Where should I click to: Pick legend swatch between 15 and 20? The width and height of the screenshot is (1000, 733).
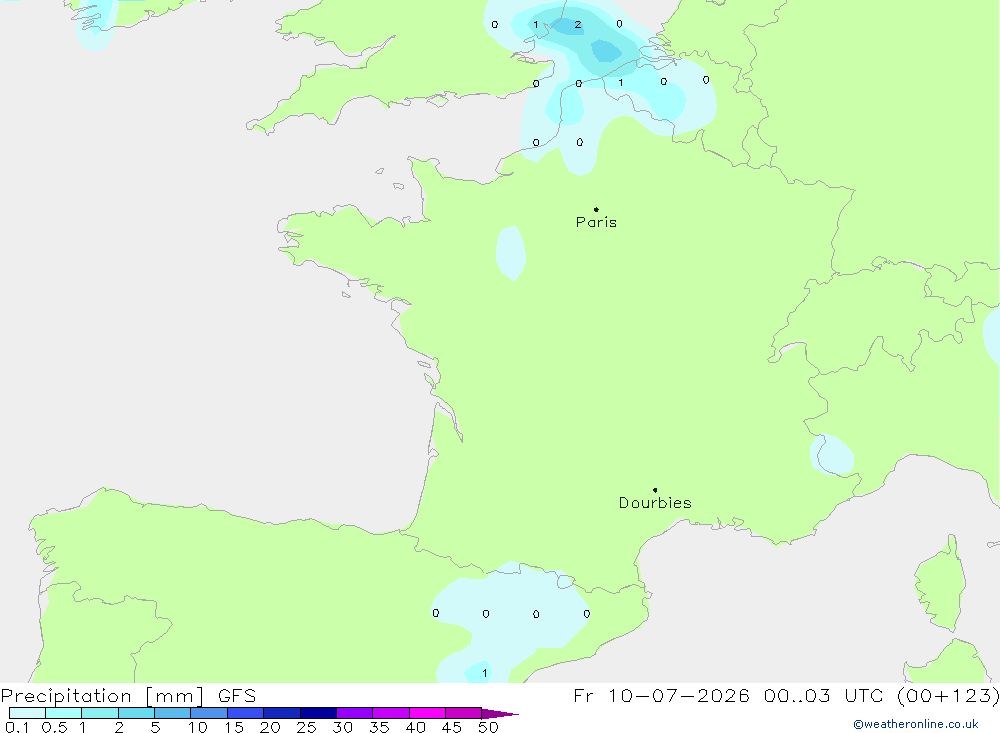[246, 713]
